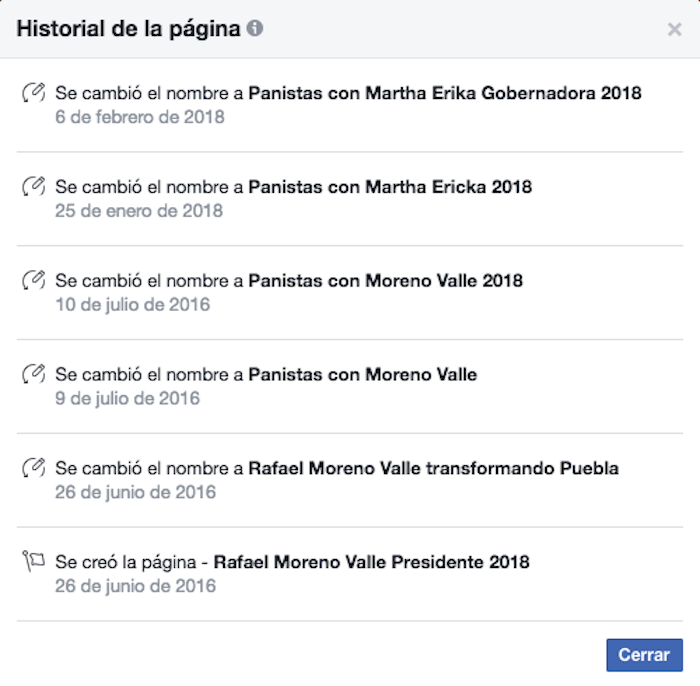Click the edit icon dated 9 de julio

(33, 375)
